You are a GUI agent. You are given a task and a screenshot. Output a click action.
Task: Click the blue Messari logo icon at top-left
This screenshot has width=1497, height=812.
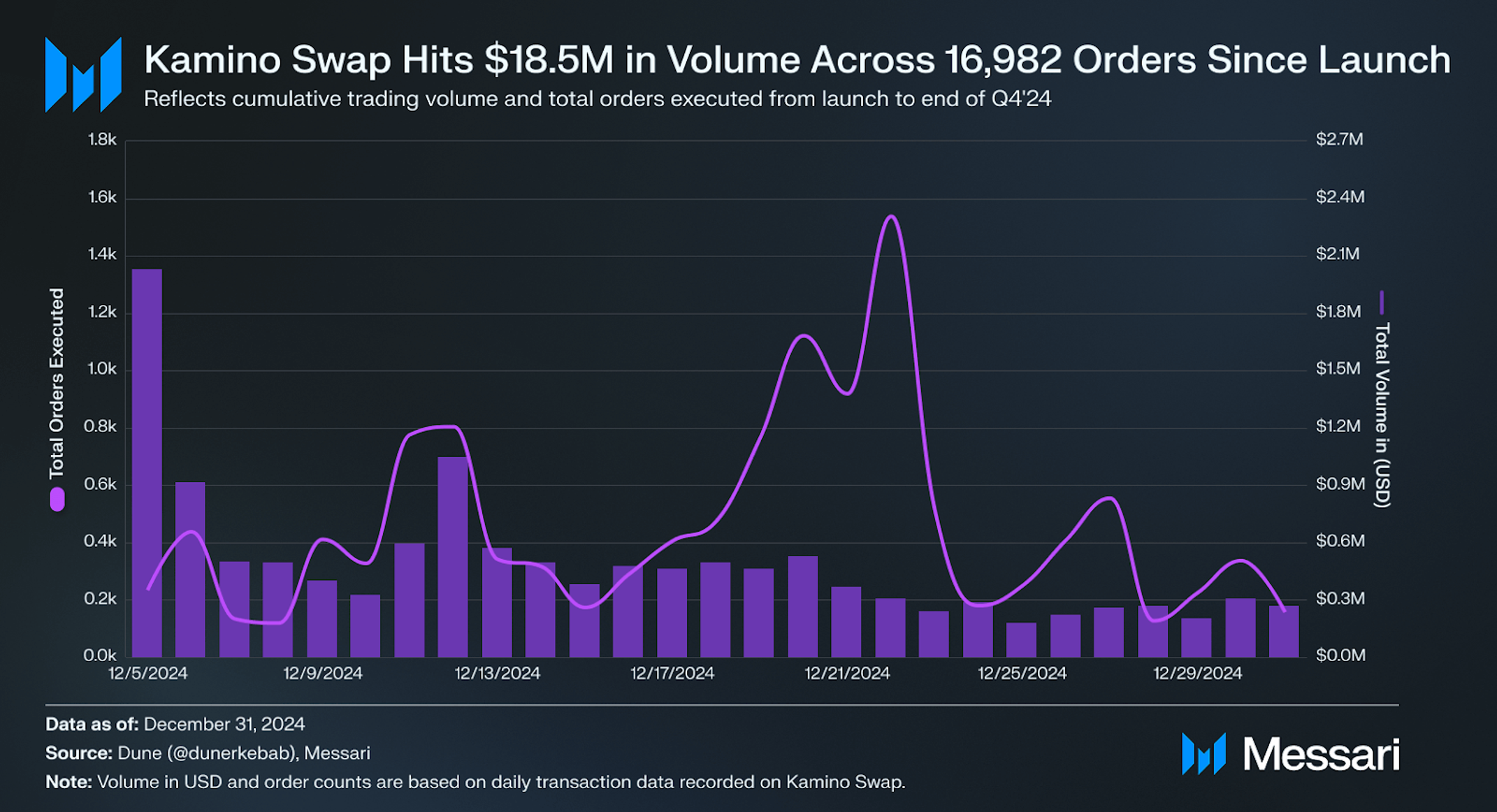[83, 75]
